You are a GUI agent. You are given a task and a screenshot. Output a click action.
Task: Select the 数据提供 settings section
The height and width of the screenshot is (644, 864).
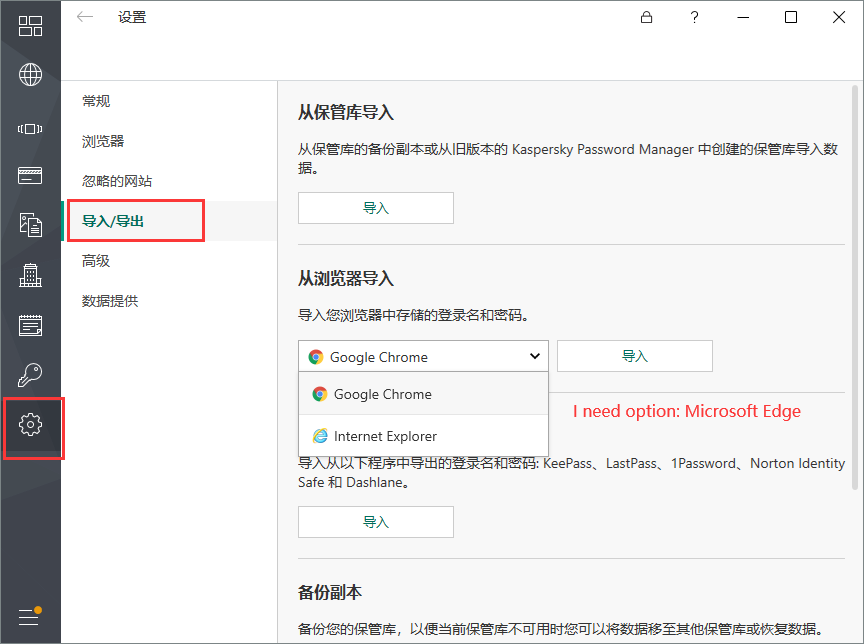[x=110, y=301]
